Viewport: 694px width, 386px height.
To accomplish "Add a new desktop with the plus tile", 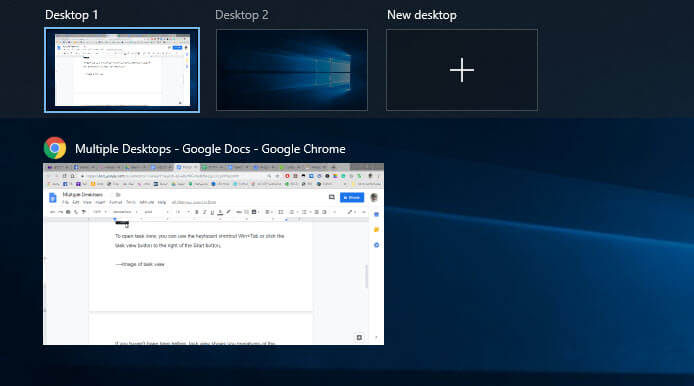I will tap(462, 70).
